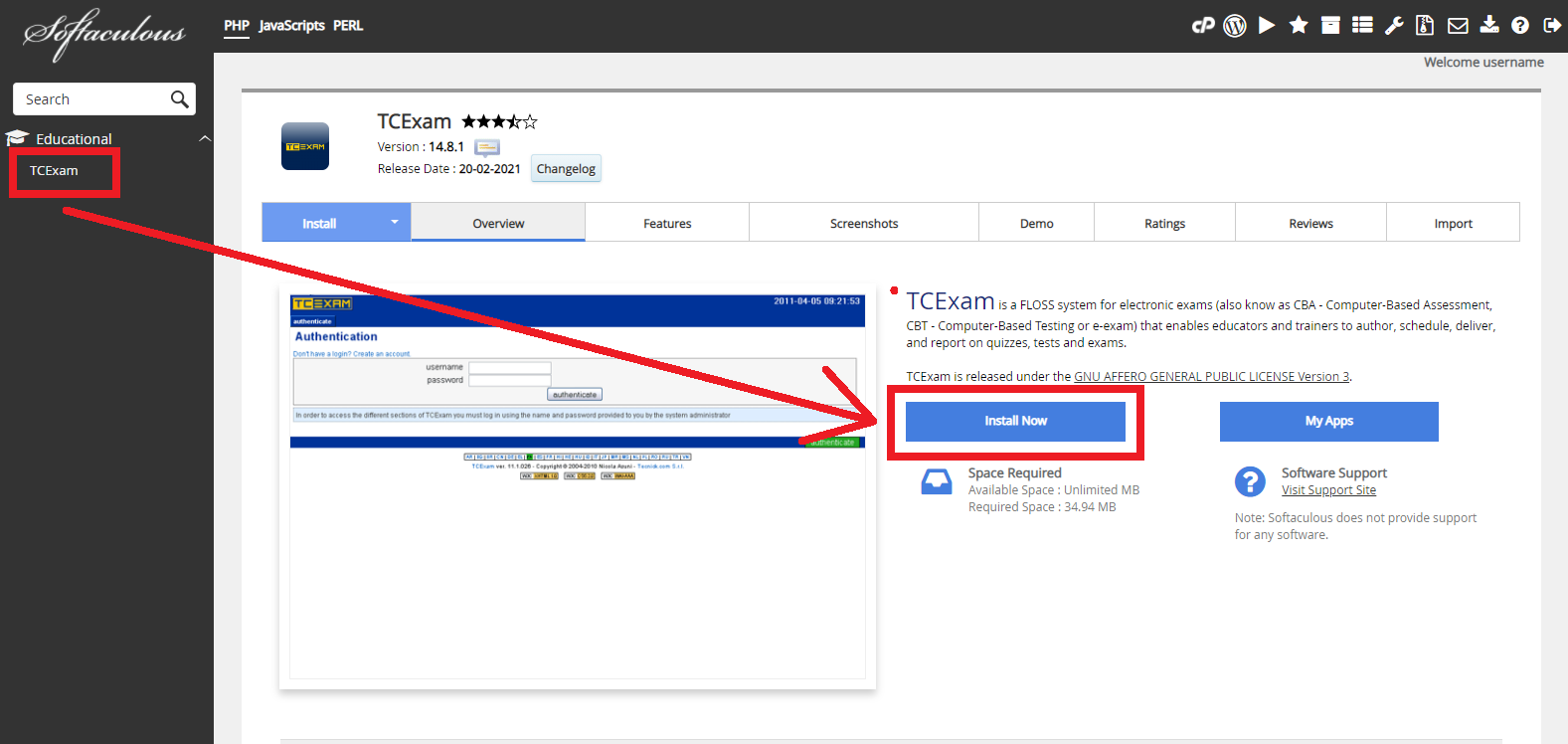
Task: Click the Install Now button
Action: [x=1015, y=421]
